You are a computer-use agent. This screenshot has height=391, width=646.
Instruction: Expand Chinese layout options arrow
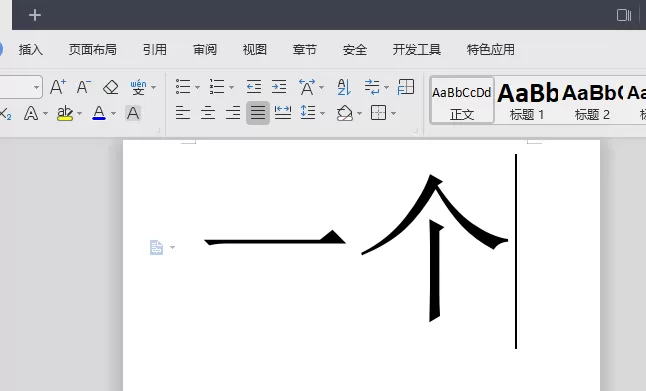coord(321,87)
